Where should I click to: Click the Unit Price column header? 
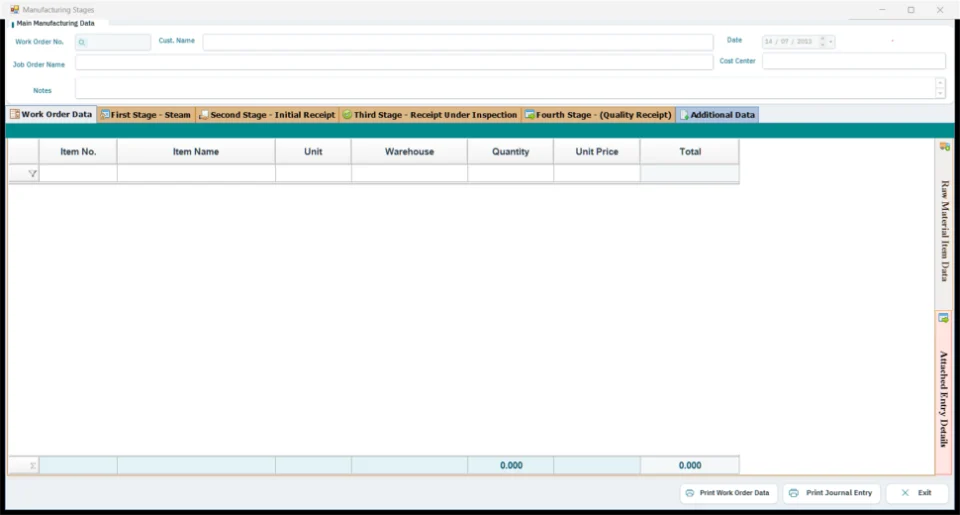[596, 152]
